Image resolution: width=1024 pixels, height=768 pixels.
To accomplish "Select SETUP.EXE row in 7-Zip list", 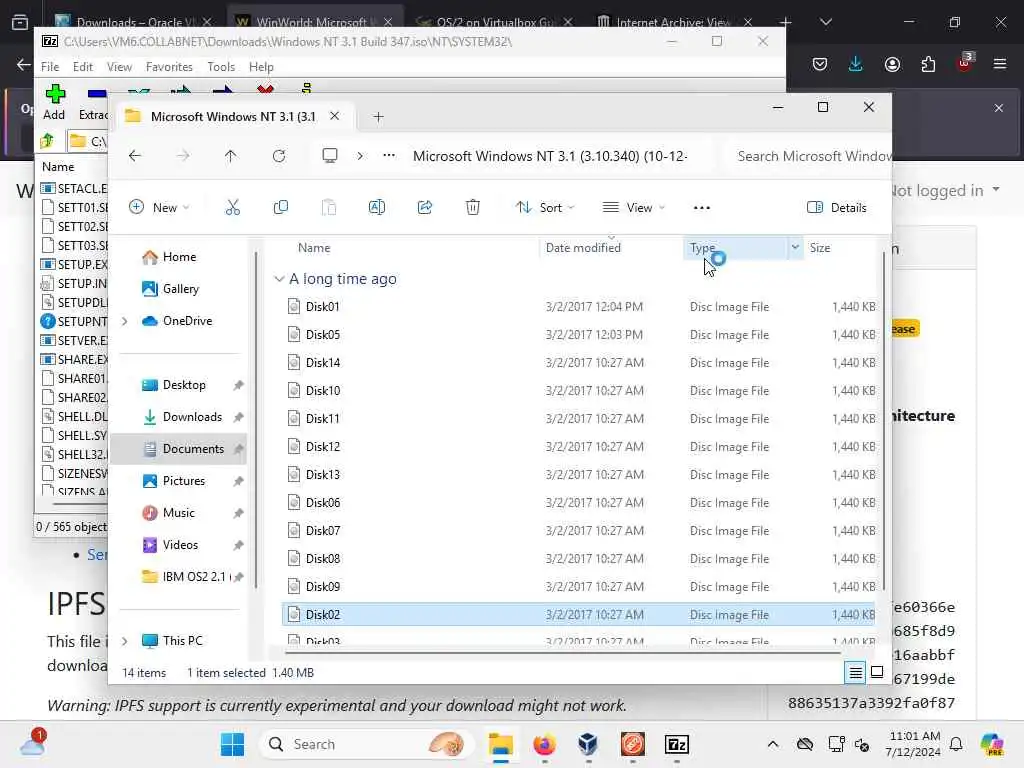I will [x=74, y=264].
